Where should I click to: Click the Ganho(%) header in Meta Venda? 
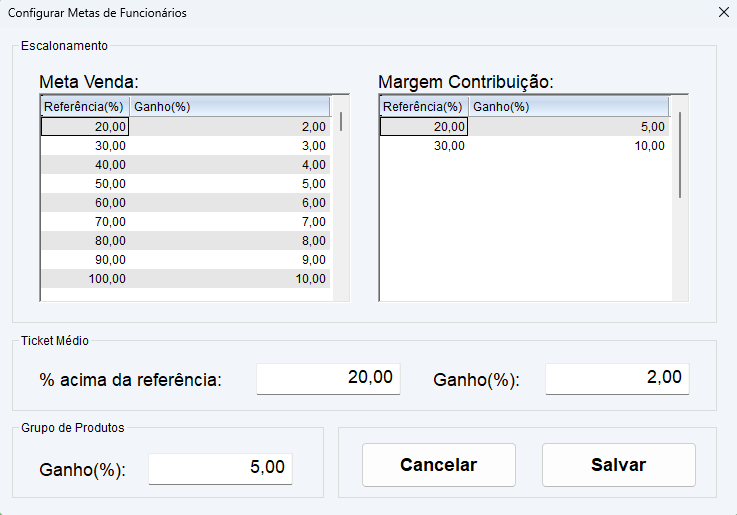[230, 107]
